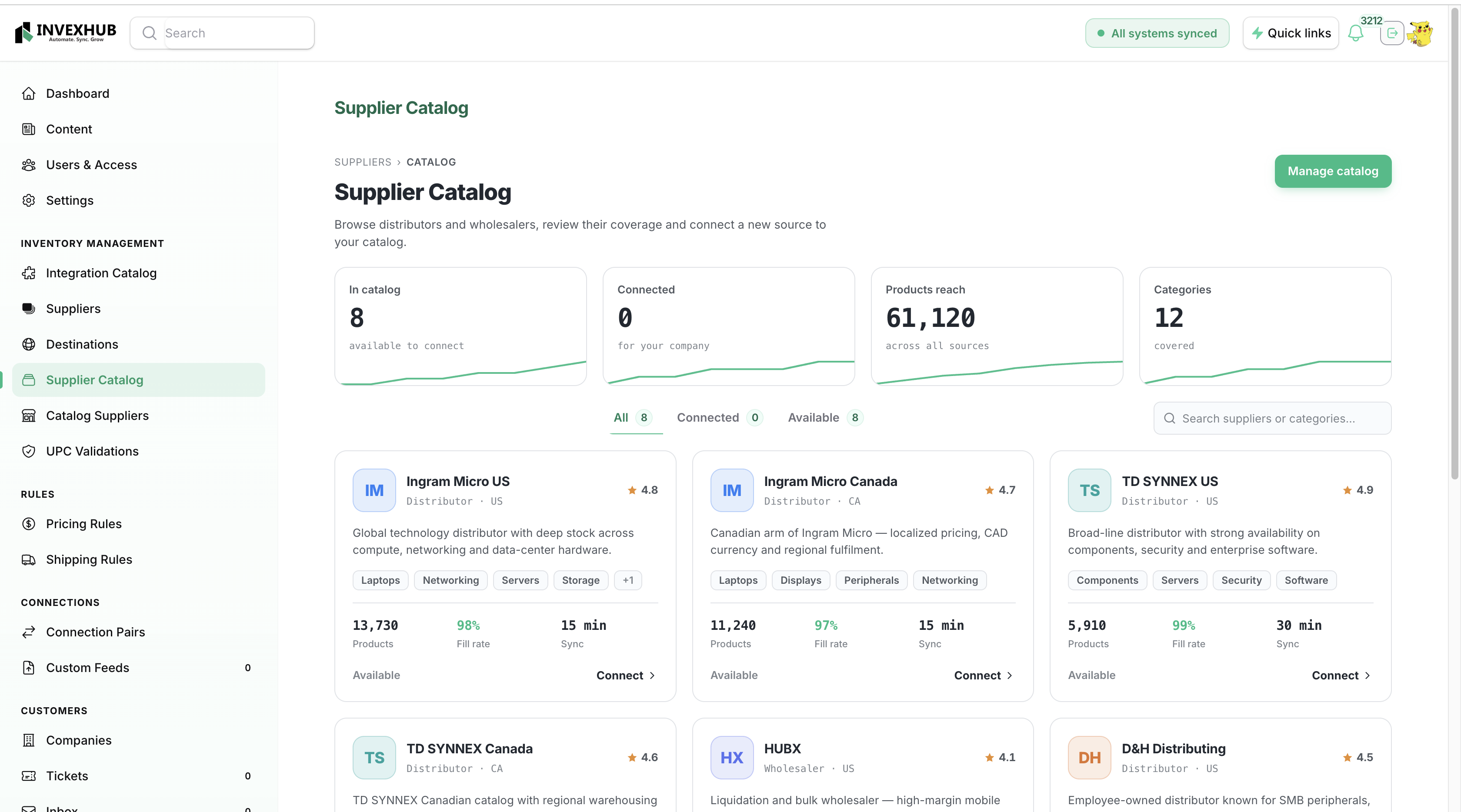Open the Pikachu user avatar
Screen dimensions: 1461x812
[x=1421, y=33]
